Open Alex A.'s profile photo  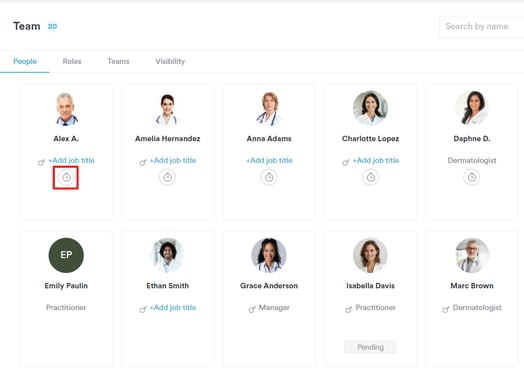click(66, 109)
